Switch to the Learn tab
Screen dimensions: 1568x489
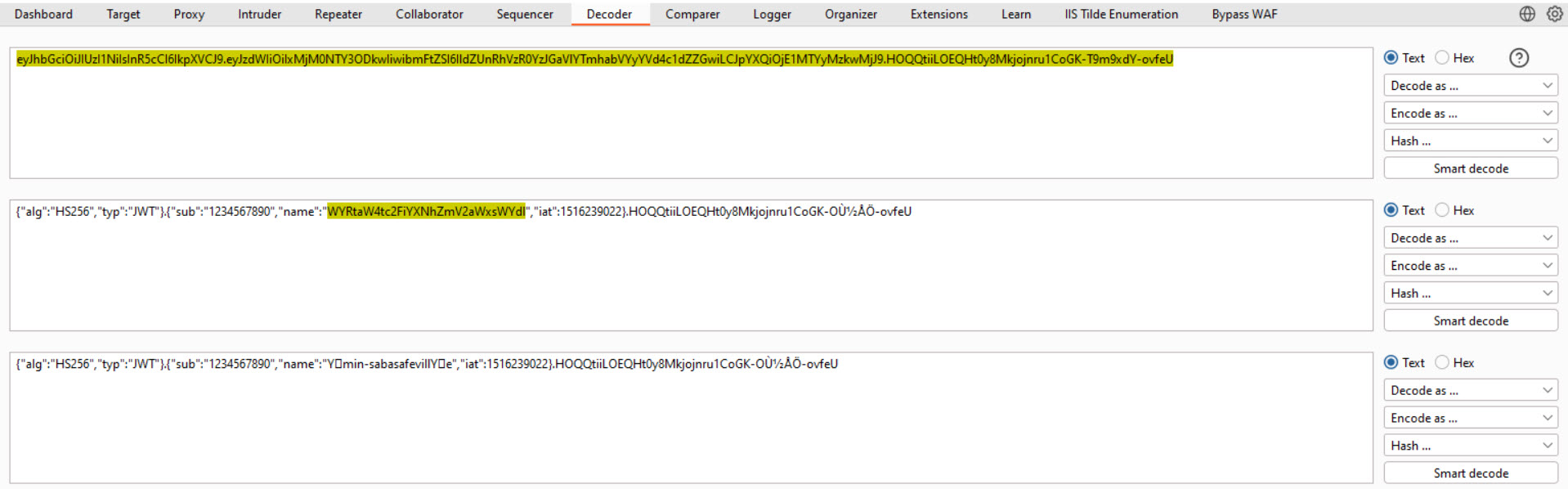[1016, 14]
